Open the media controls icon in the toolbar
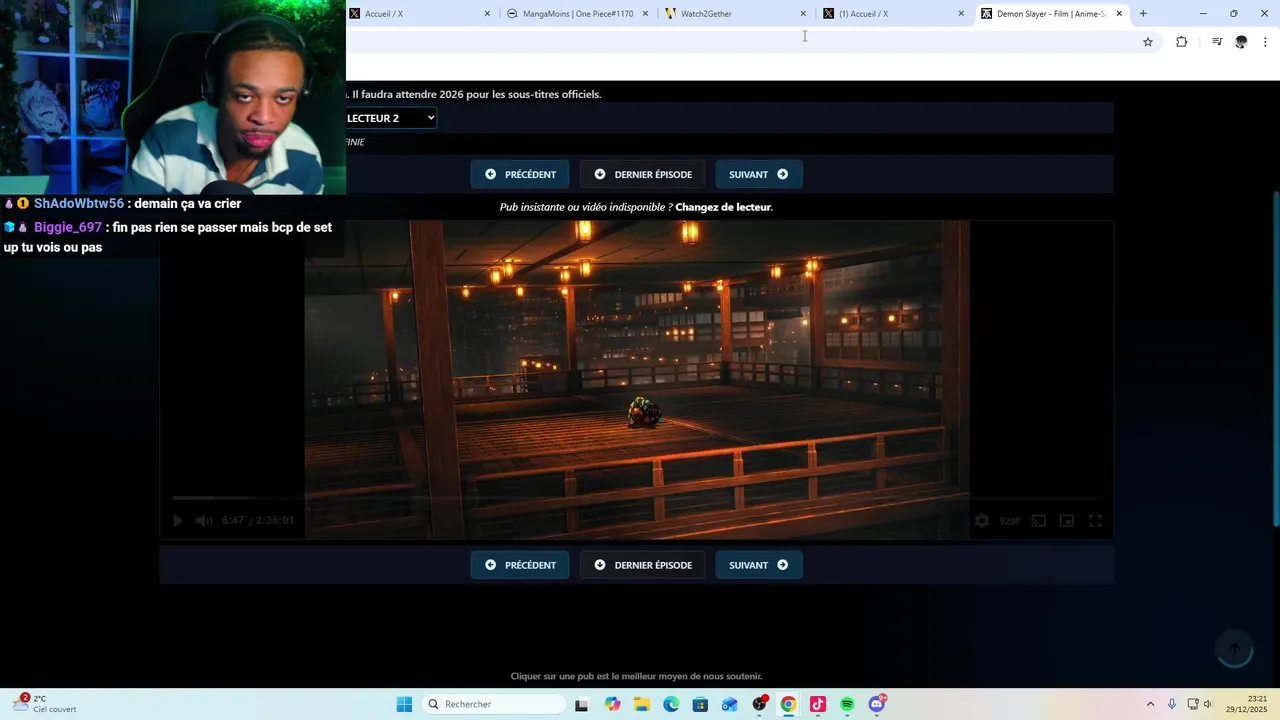1280x720 pixels. click(x=1217, y=42)
